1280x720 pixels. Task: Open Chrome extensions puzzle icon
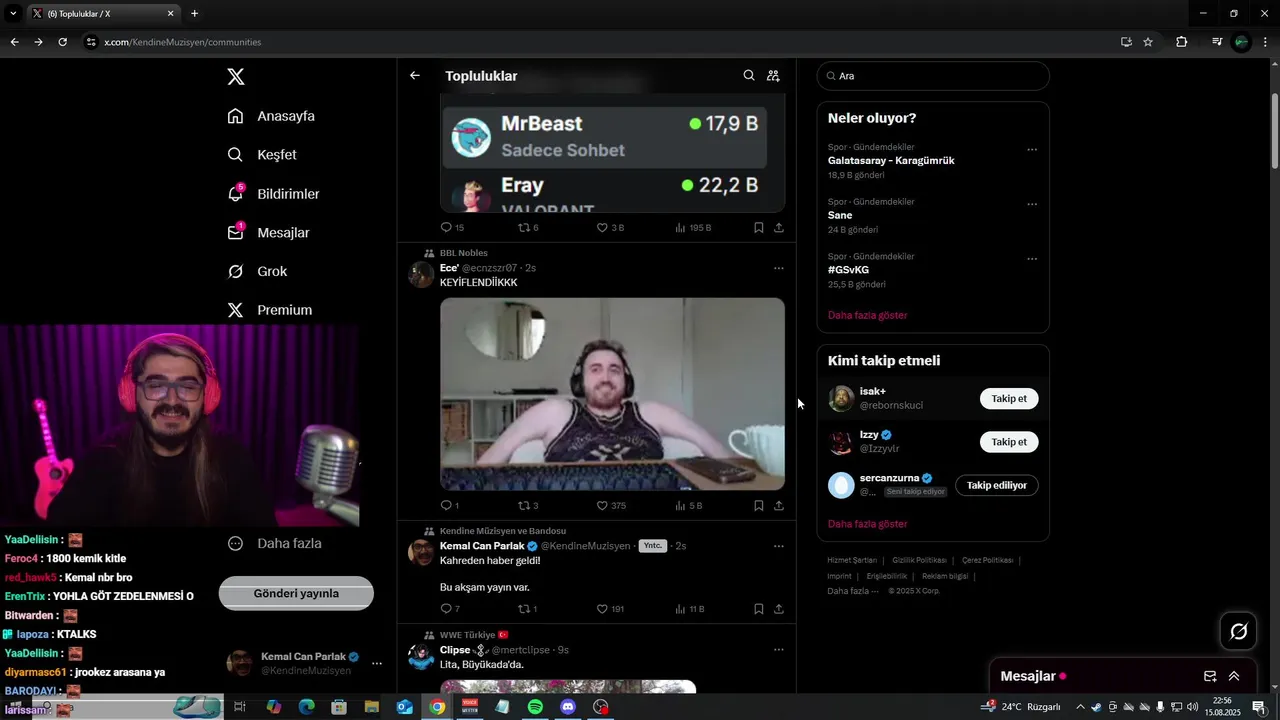tap(1182, 42)
